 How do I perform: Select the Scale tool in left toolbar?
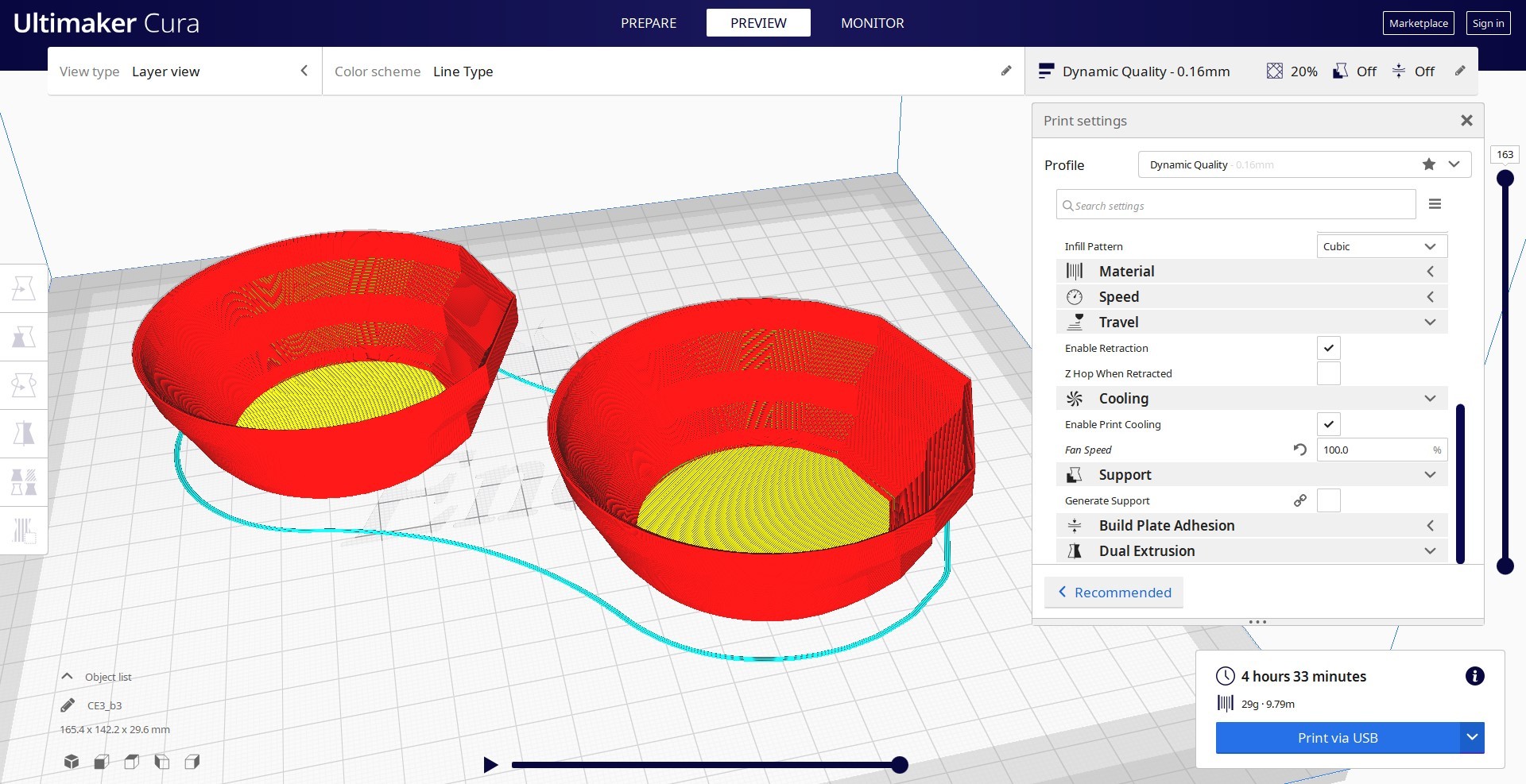pos(24,337)
